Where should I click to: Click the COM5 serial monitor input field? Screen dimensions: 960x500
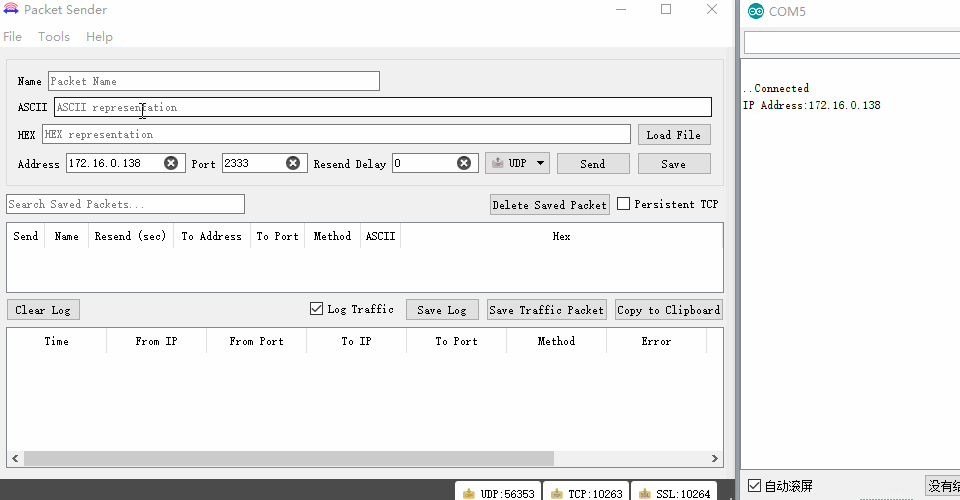click(852, 43)
